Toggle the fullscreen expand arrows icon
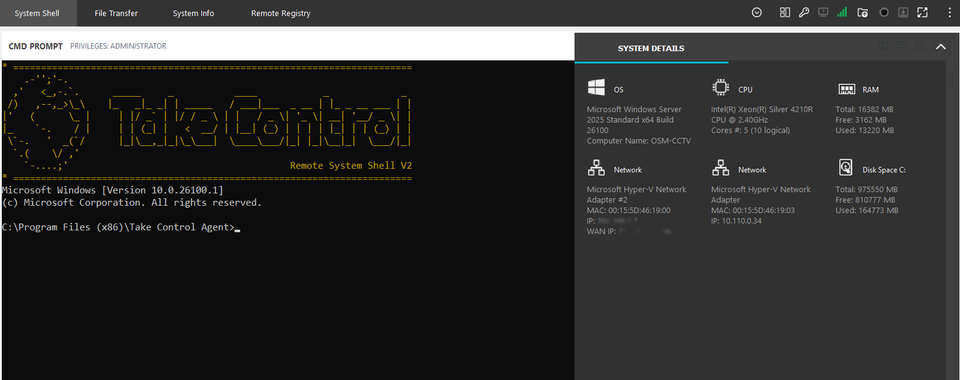 (x=922, y=12)
